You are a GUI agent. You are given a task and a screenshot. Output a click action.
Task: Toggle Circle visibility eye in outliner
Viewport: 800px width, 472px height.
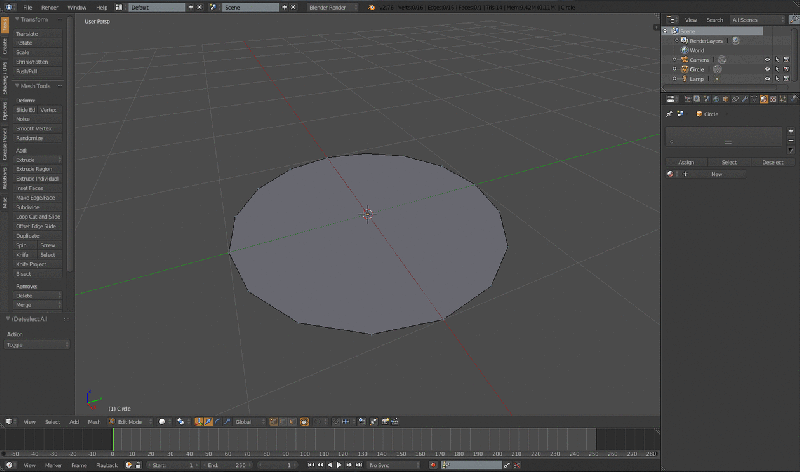tap(767, 69)
